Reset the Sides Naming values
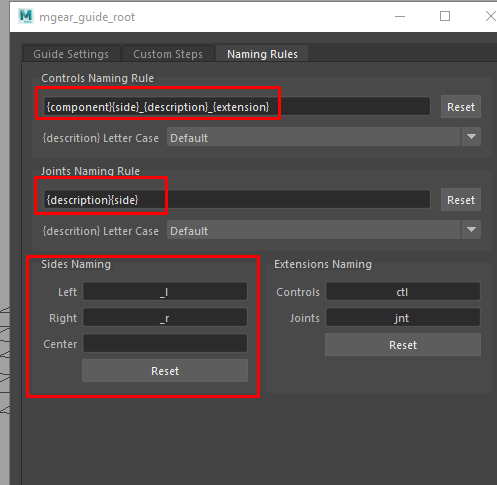 tap(165, 371)
